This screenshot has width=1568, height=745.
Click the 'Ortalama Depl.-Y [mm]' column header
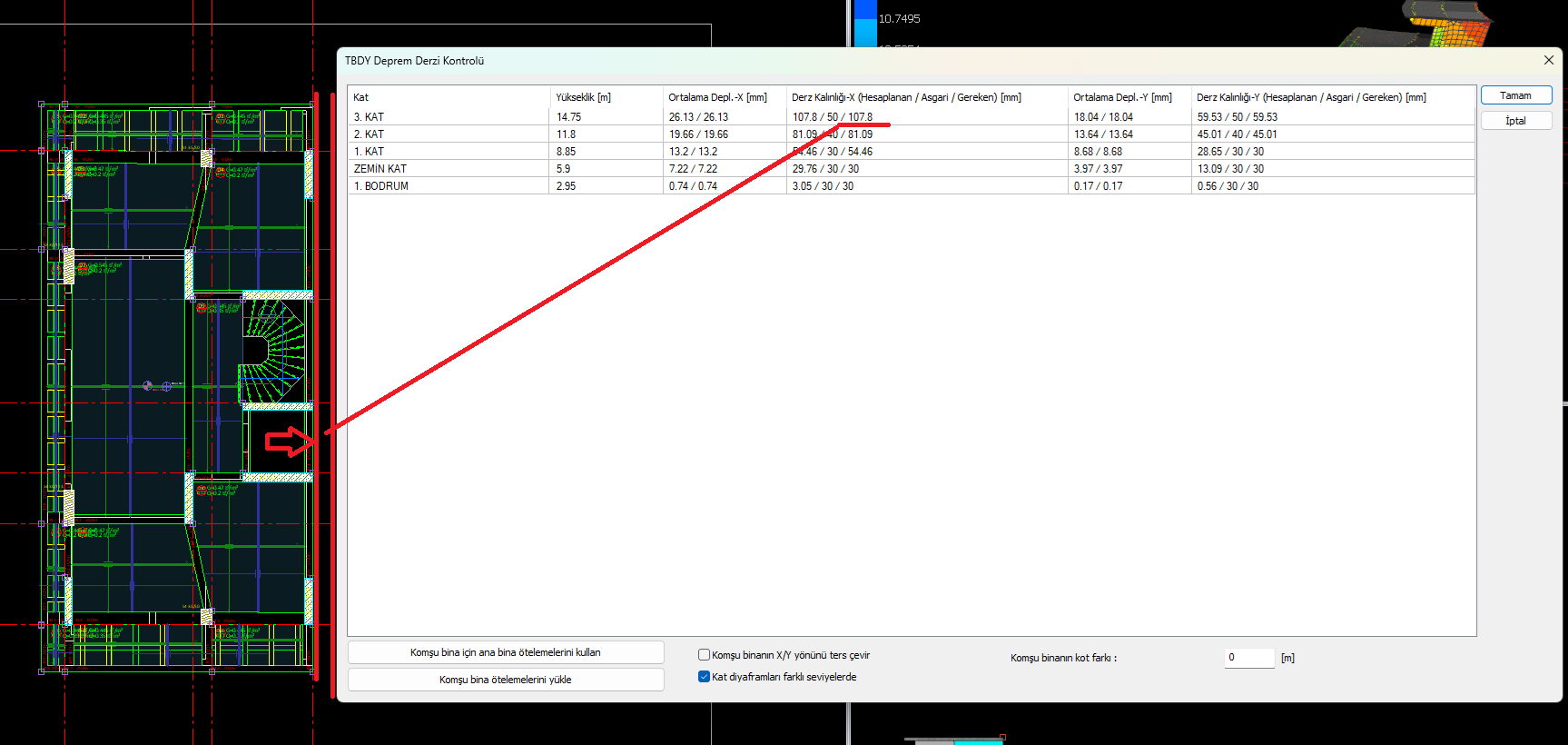(x=1129, y=97)
